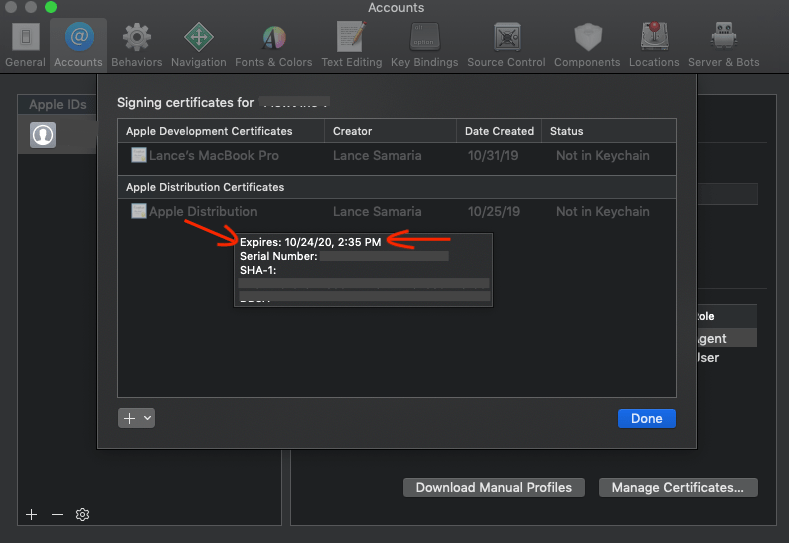Open Source Control preferences

pyautogui.click(x=506, y=44)
